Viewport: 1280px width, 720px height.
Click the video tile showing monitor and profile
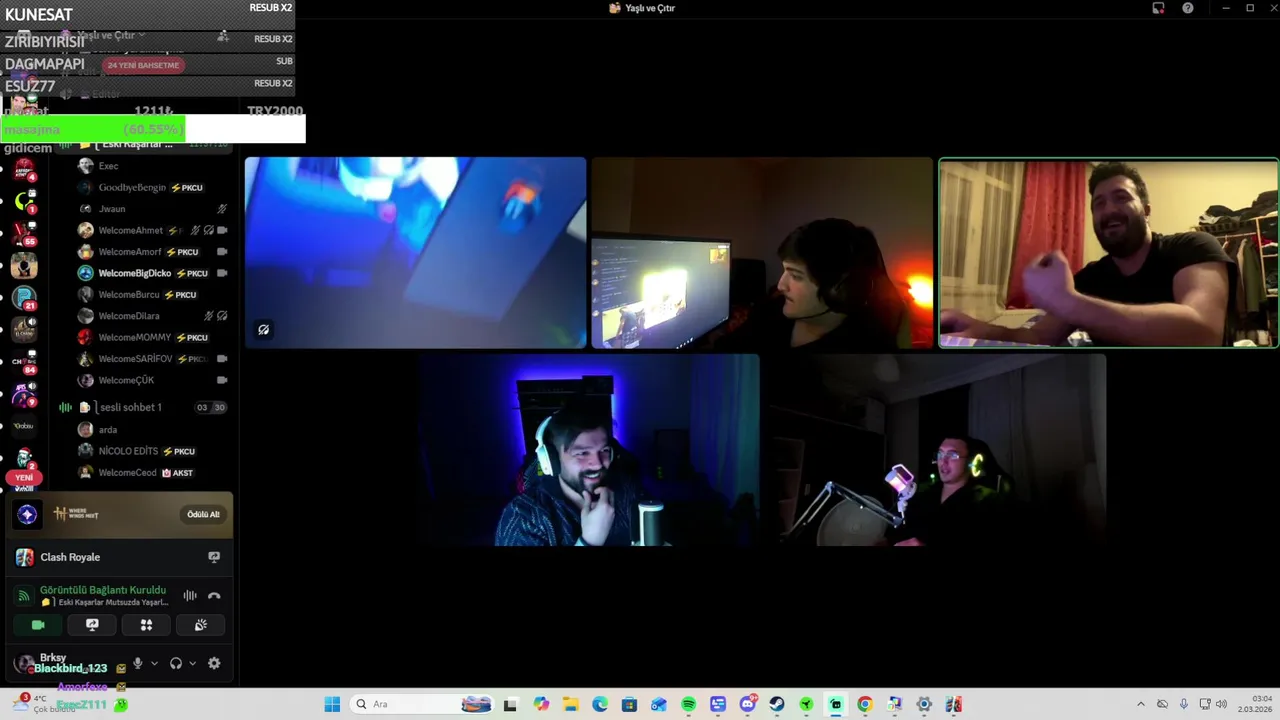click(762, 253)
